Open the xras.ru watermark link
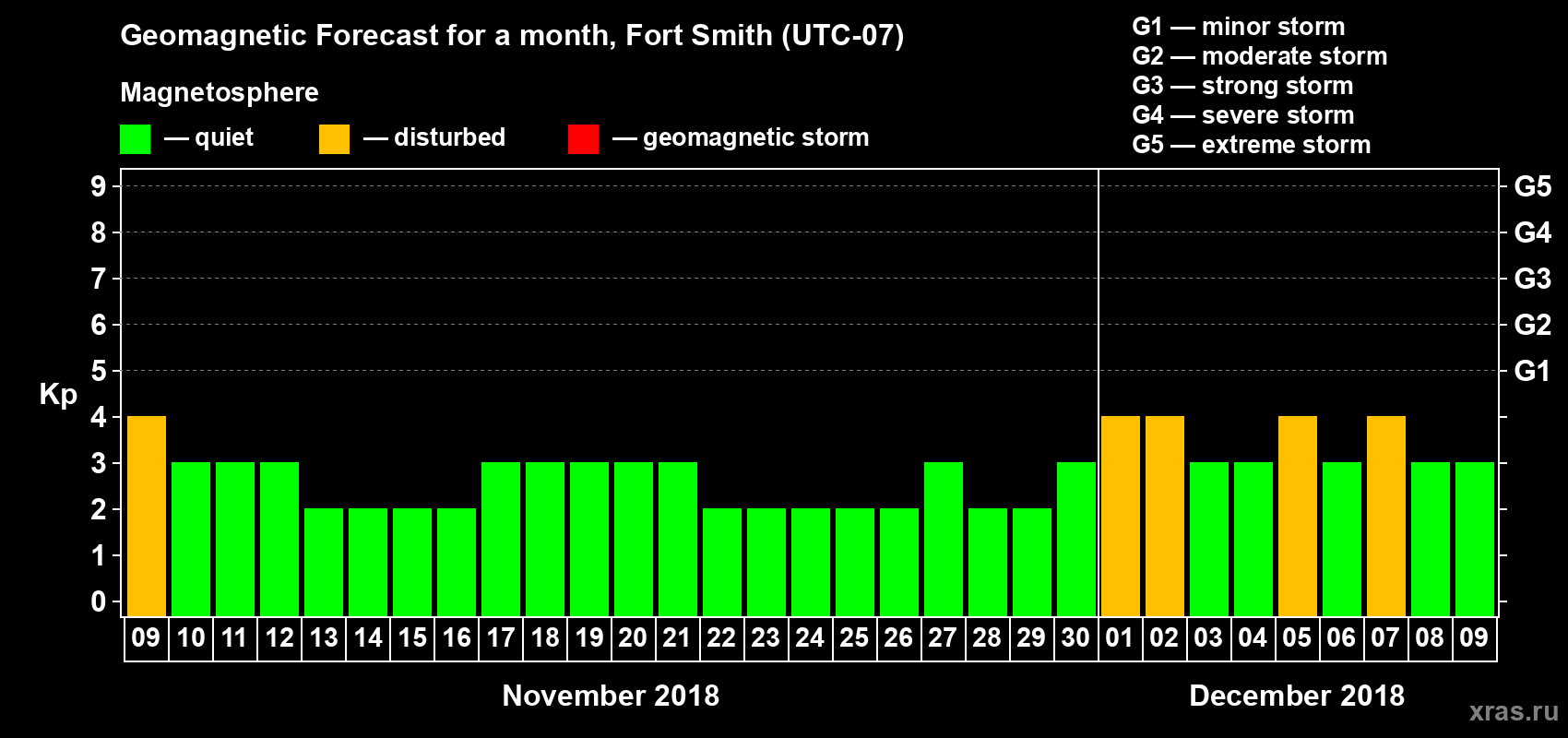The image size is (1568, 738). [1514, 711]
